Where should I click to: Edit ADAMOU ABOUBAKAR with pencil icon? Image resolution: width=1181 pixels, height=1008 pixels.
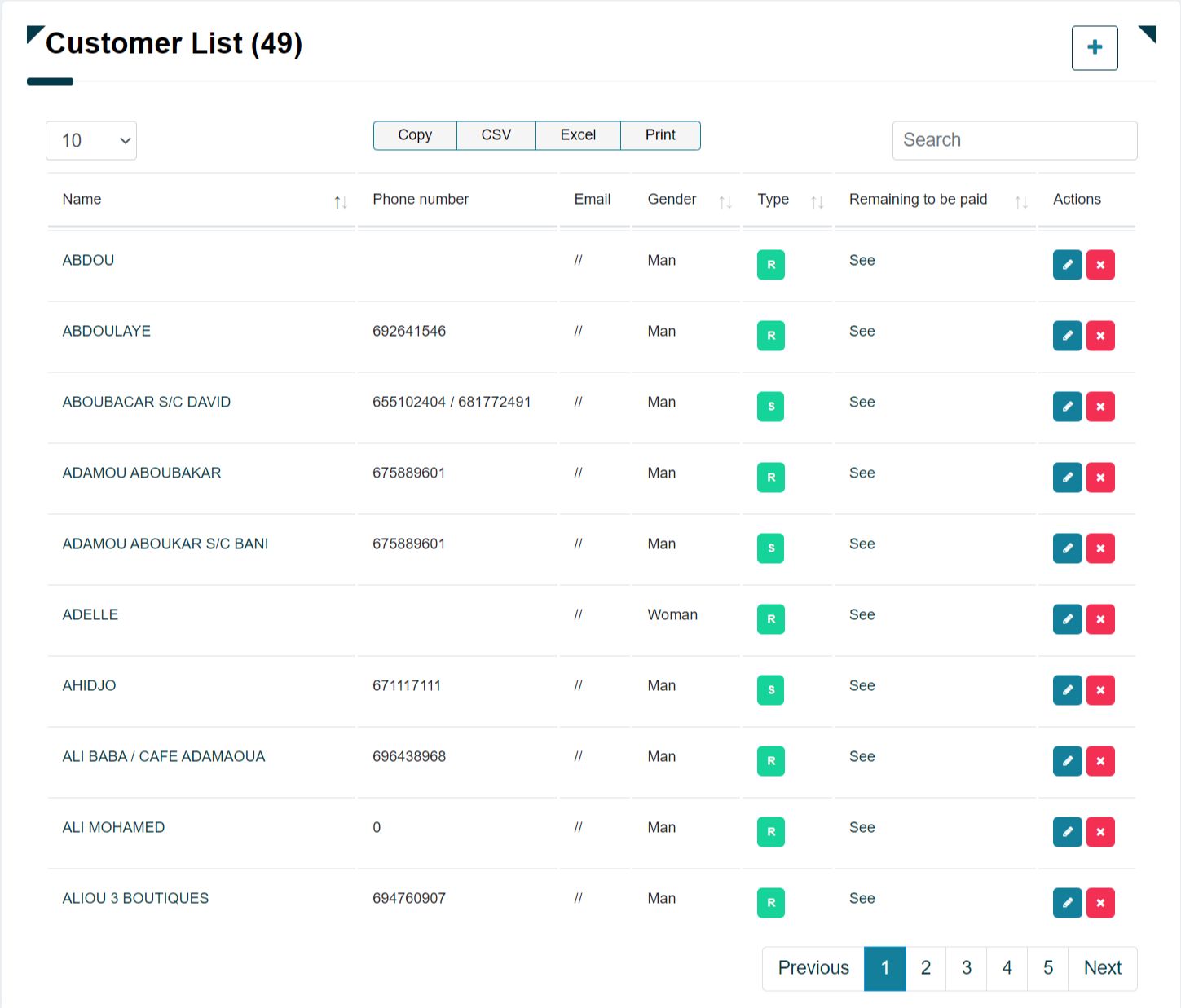pyautogui.click(x=1067, y=478)
